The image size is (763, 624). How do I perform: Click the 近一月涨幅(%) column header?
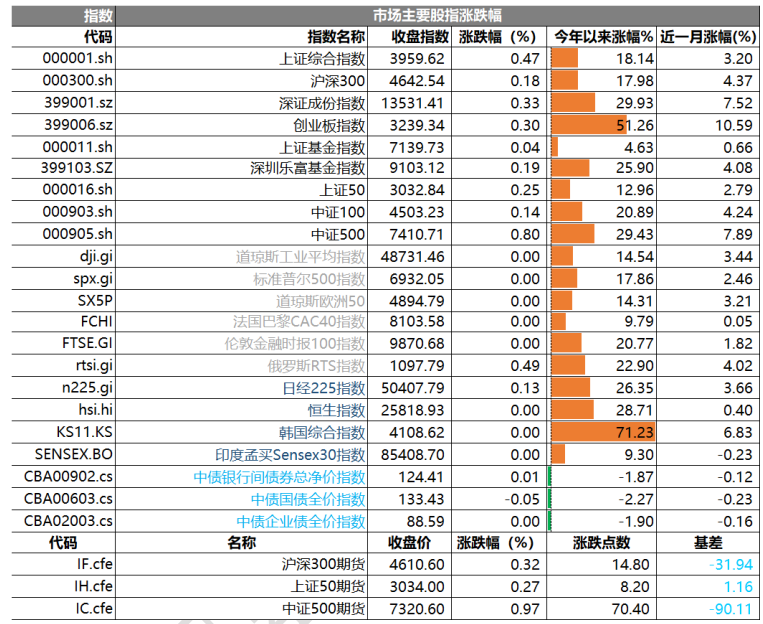(708, 37)
